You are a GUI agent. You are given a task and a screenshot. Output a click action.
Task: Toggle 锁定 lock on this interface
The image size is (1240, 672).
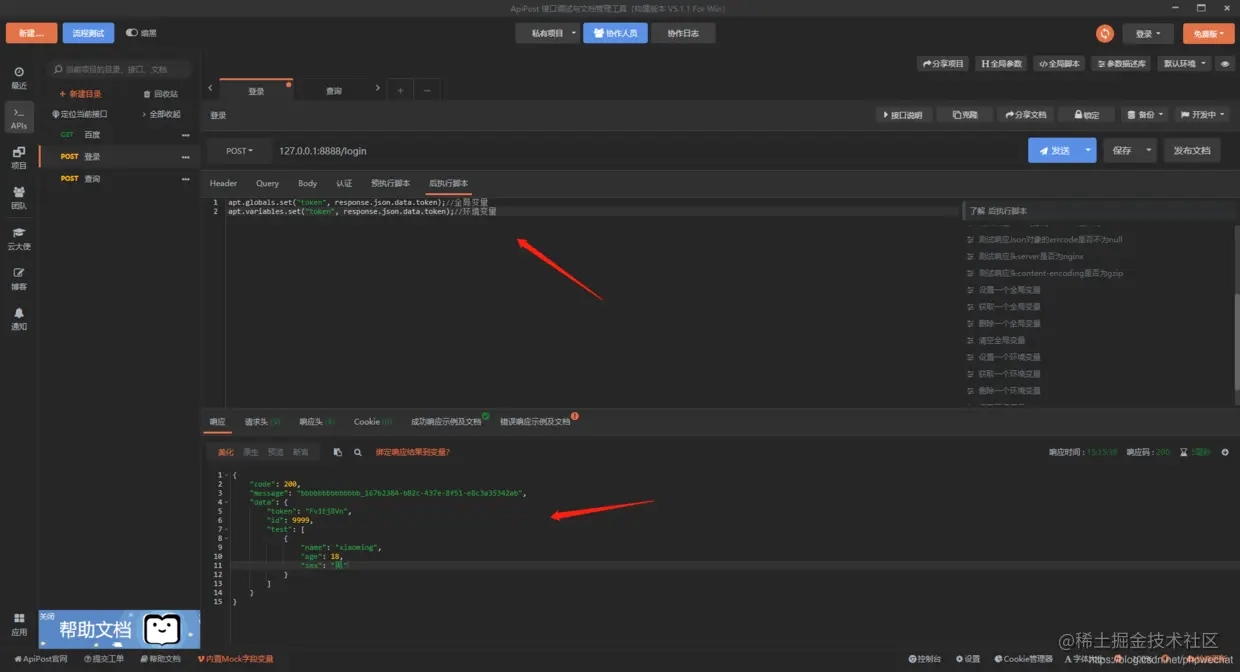pos(1086,115)
